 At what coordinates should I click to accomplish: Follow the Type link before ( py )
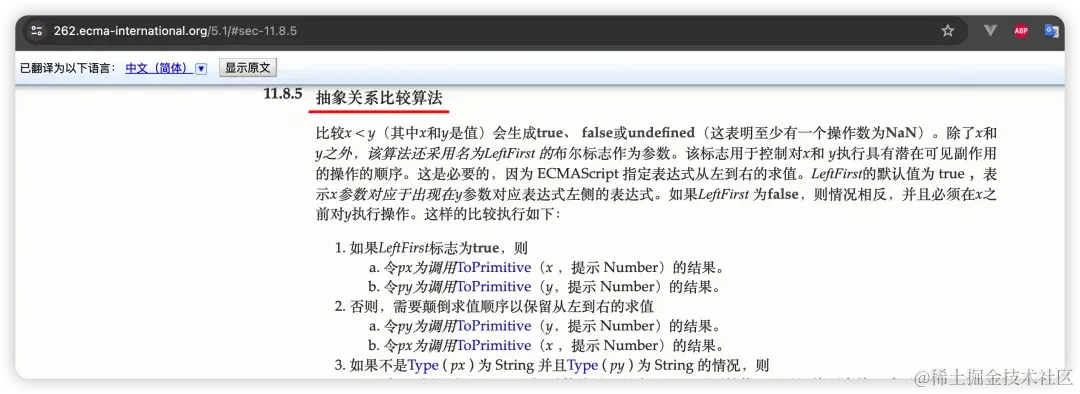point(583,365)
